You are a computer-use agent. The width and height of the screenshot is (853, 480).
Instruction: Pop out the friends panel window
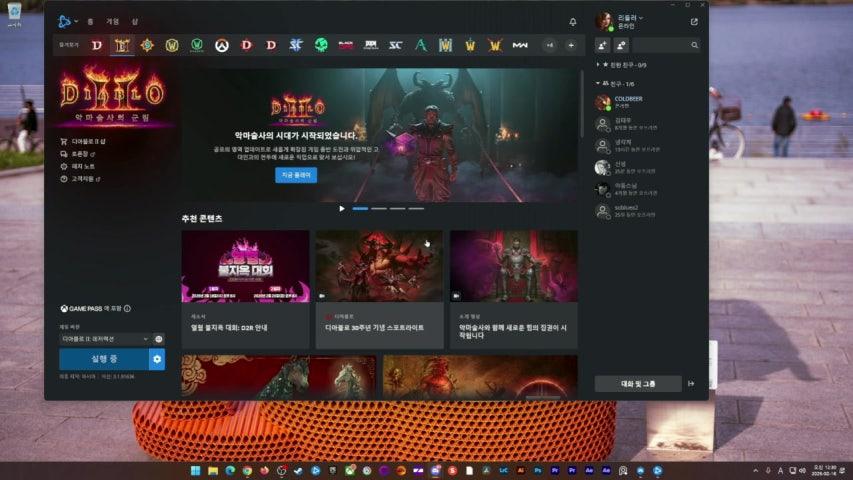coord(694,22)
